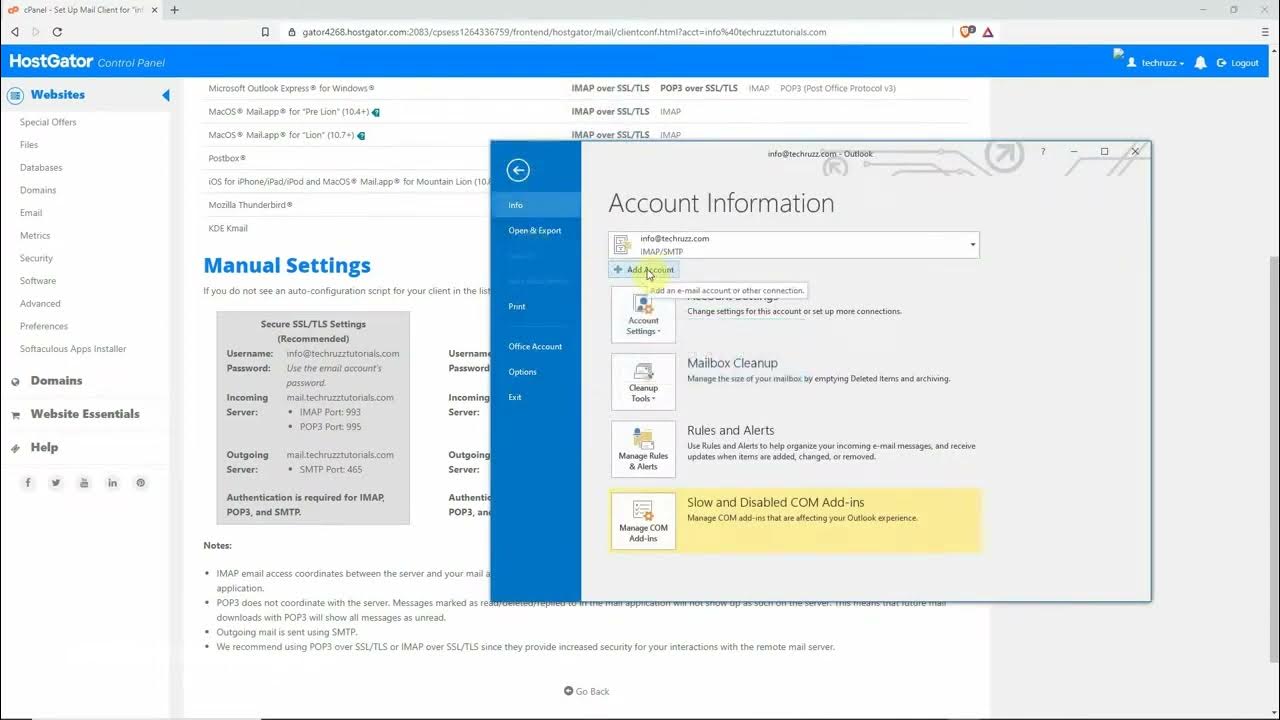Open Preferences in the sidebar
The height and width of the screenshot is (720, 1280).
(44, 326)
